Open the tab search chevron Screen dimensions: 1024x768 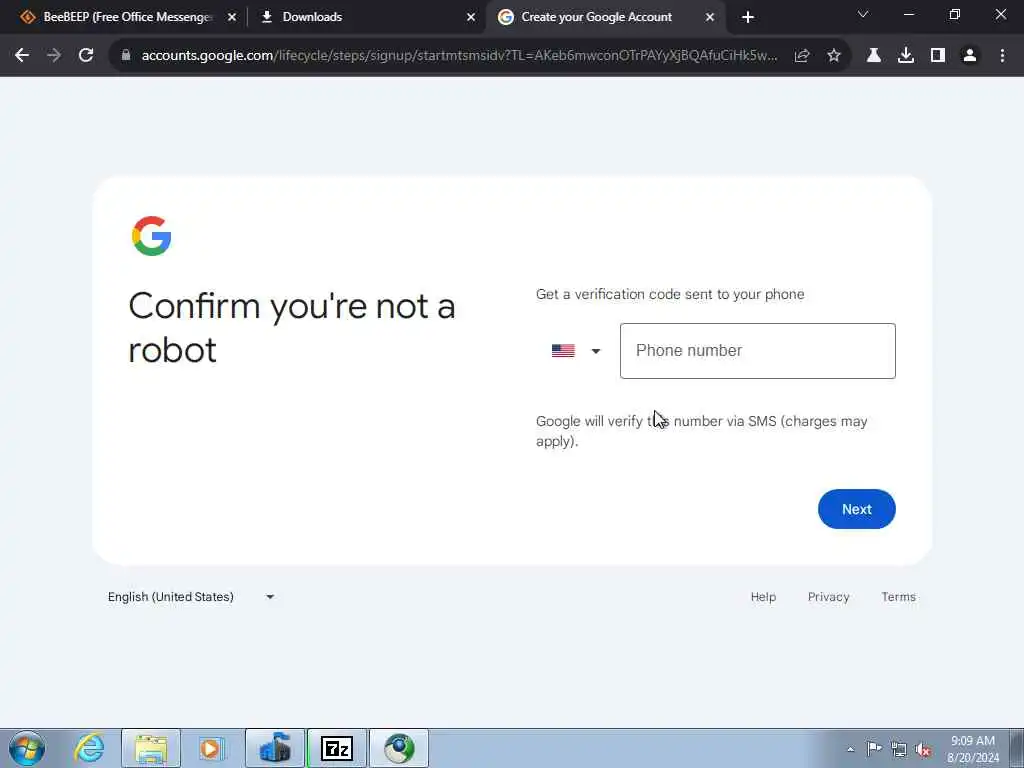click(x=863, y=14)
